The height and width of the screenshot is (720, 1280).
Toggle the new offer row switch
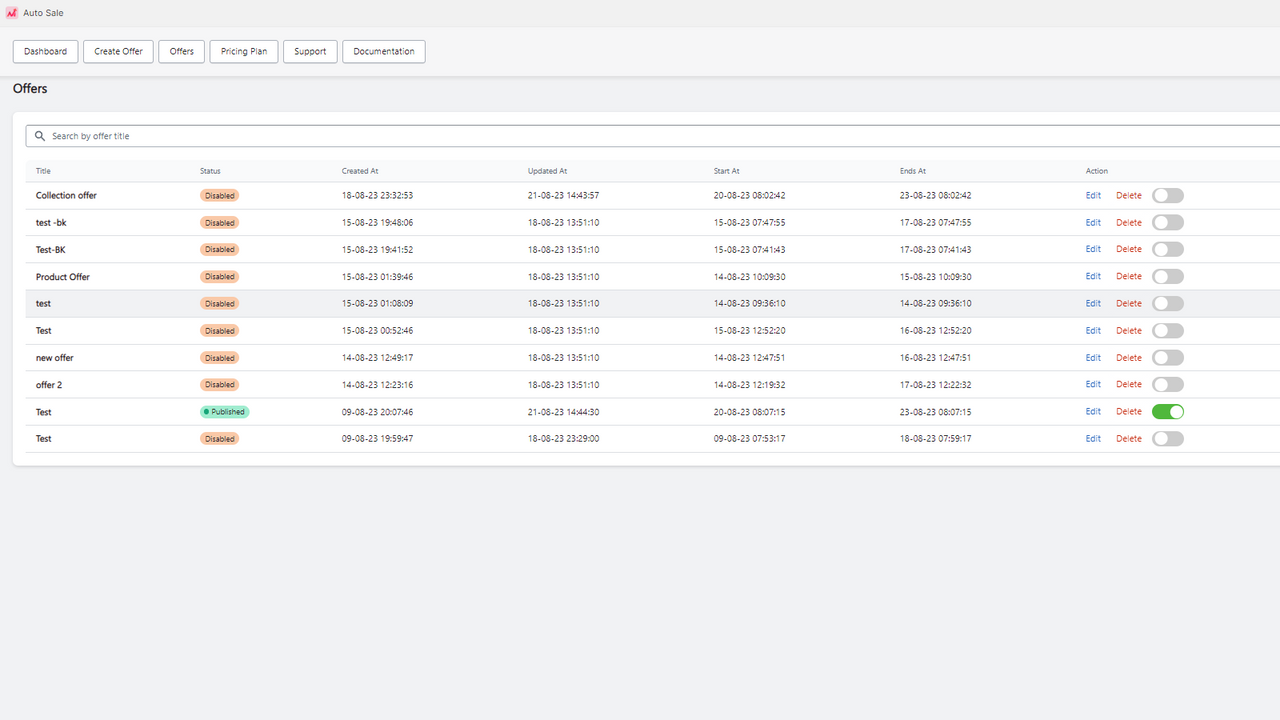click(x=1167, y=358)
